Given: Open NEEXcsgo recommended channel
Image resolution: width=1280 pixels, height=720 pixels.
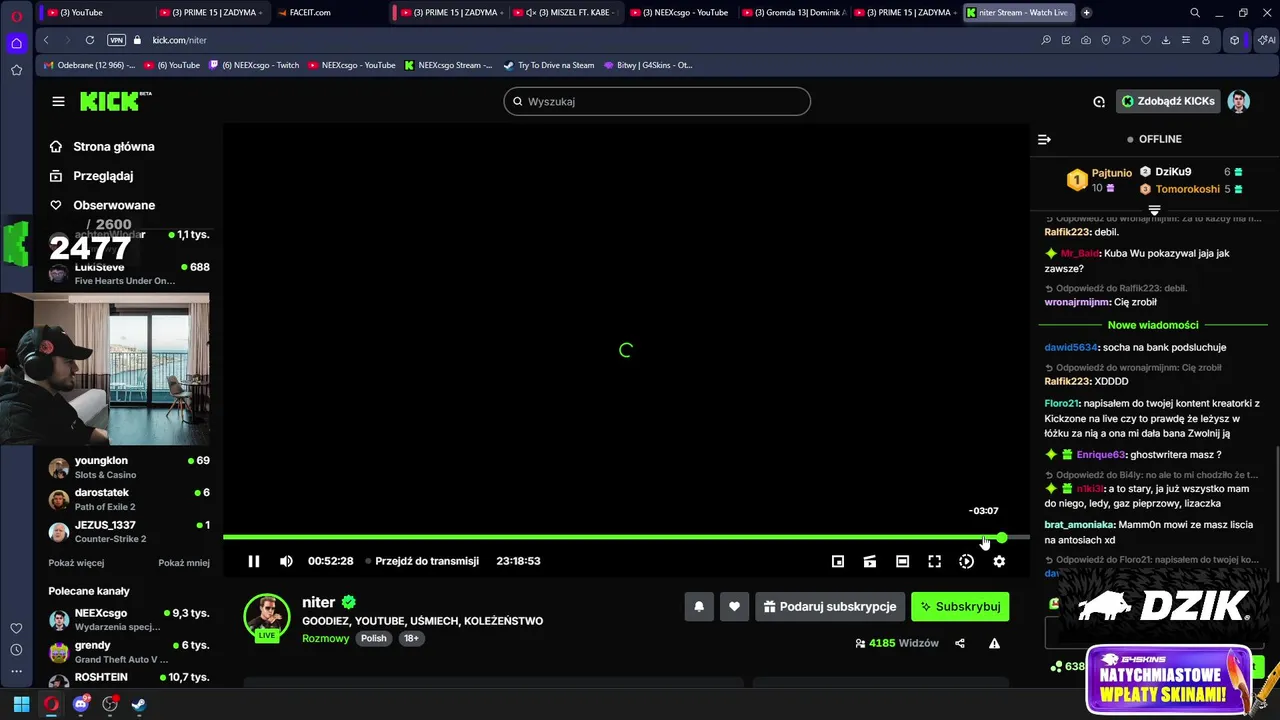Looking at the screenshot, I should pos(128,619).
